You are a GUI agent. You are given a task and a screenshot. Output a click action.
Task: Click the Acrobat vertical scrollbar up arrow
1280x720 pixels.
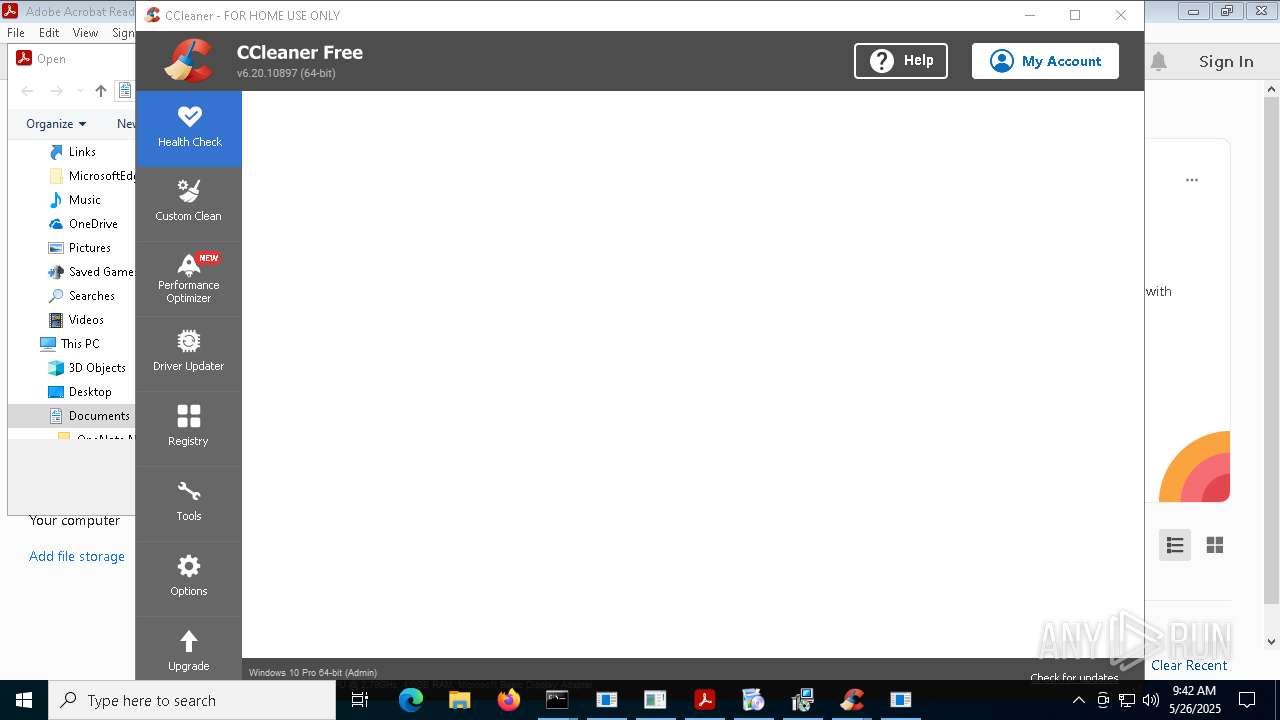coord(1272,90)
